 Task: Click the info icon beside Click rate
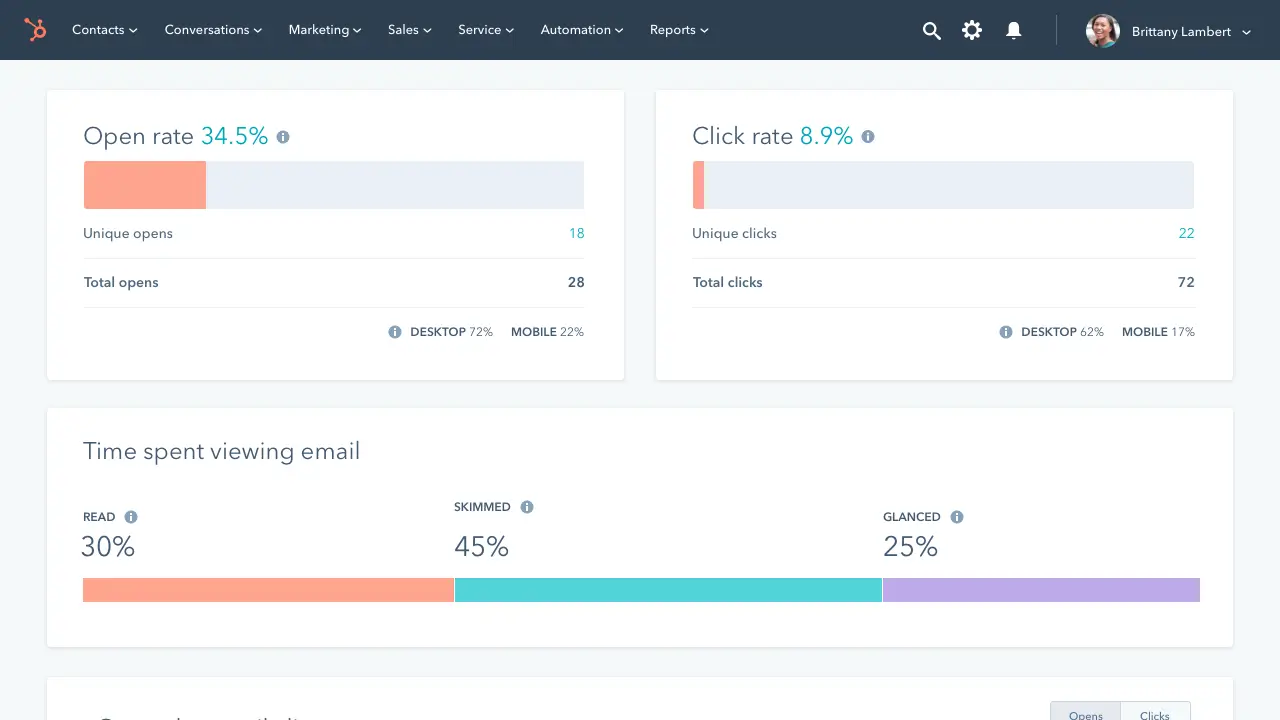[867, 136]
